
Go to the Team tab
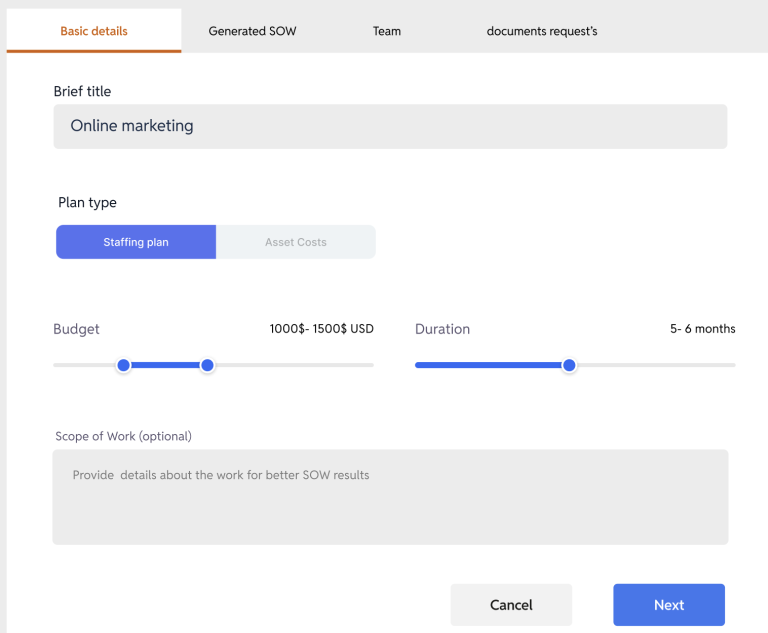click(x=386, y=31)
